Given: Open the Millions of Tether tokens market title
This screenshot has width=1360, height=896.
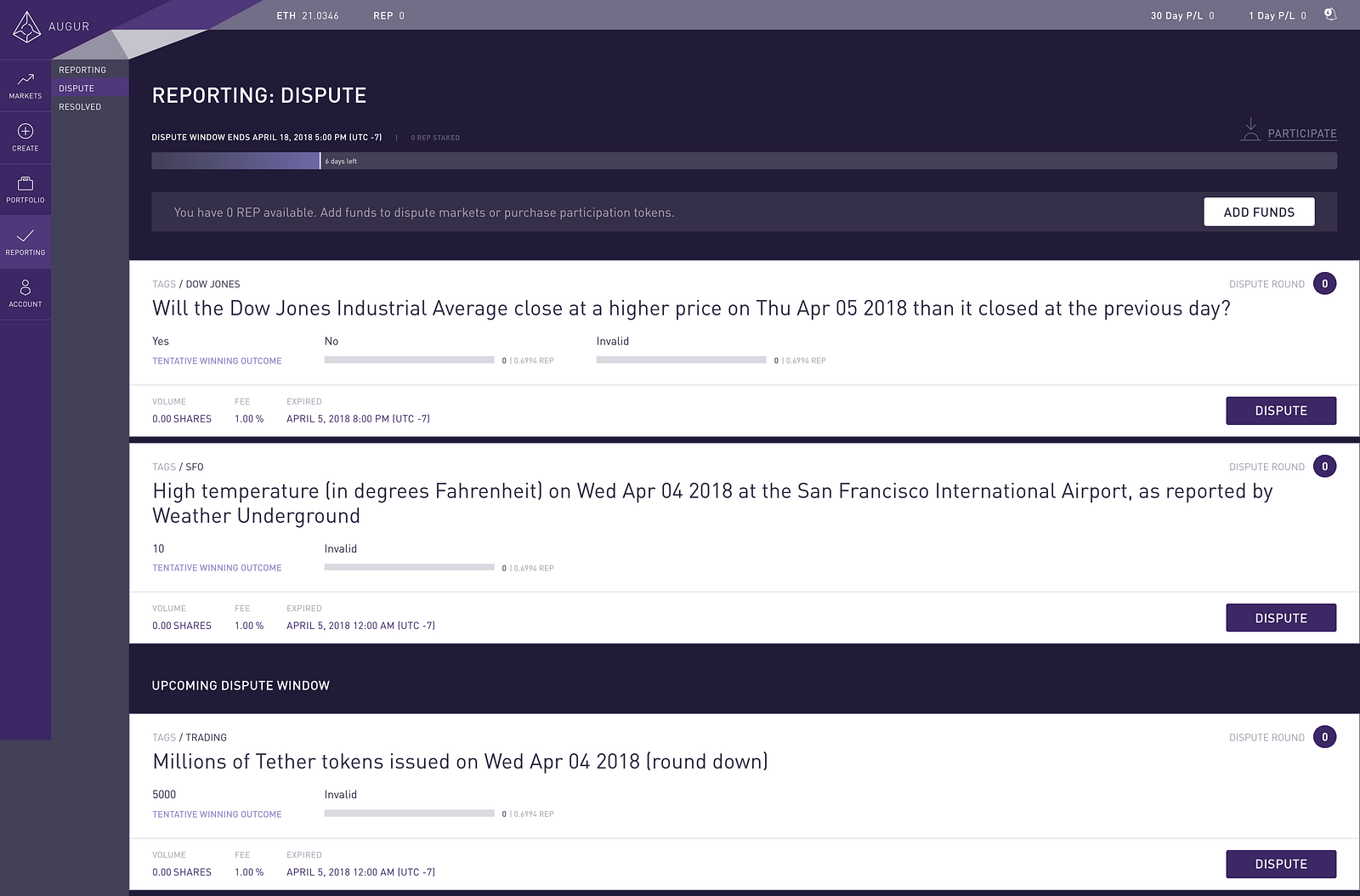Looking at the screenshot, I should click(460, 762).
